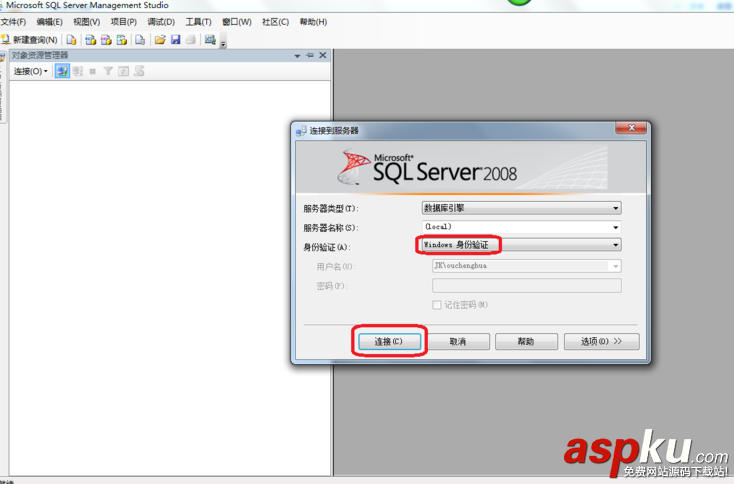Close the 连接到服务器 dialog
This screenshot has width=734, height=484.
tap(631, 128)
